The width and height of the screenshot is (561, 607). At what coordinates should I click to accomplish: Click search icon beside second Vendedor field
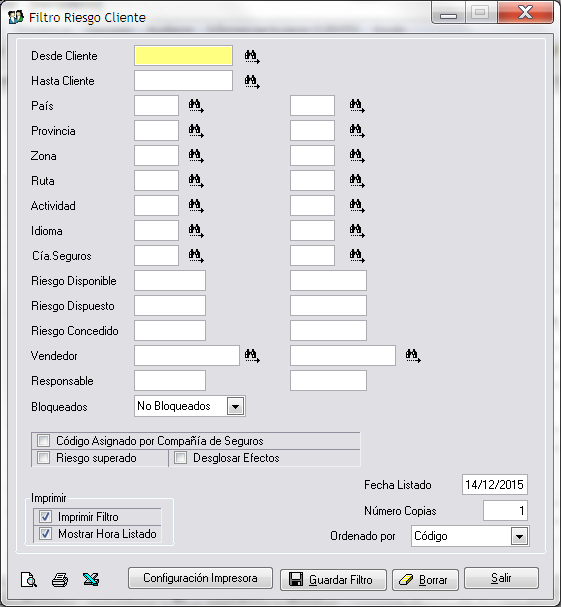coord(413,355)
